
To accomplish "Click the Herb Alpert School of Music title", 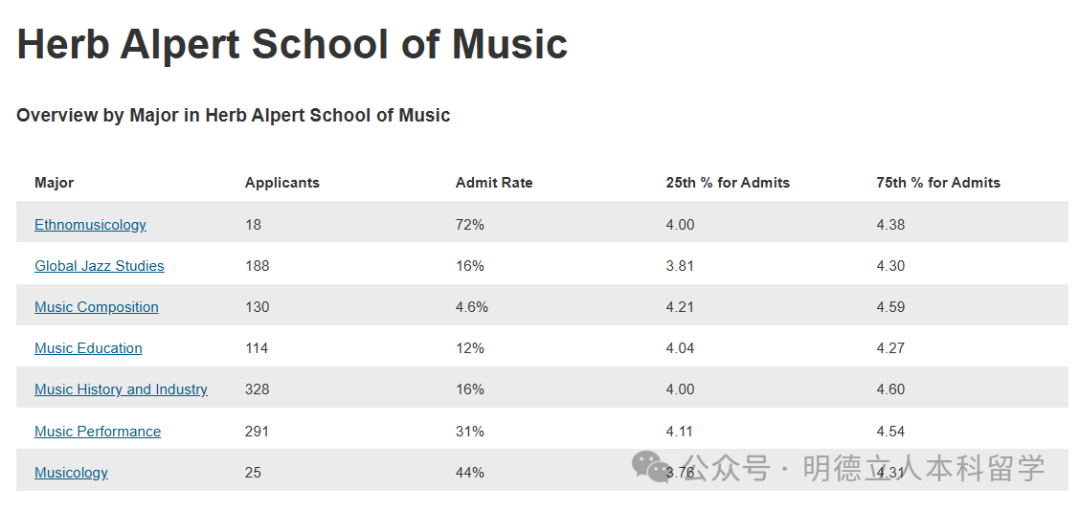I will point(292,45).
